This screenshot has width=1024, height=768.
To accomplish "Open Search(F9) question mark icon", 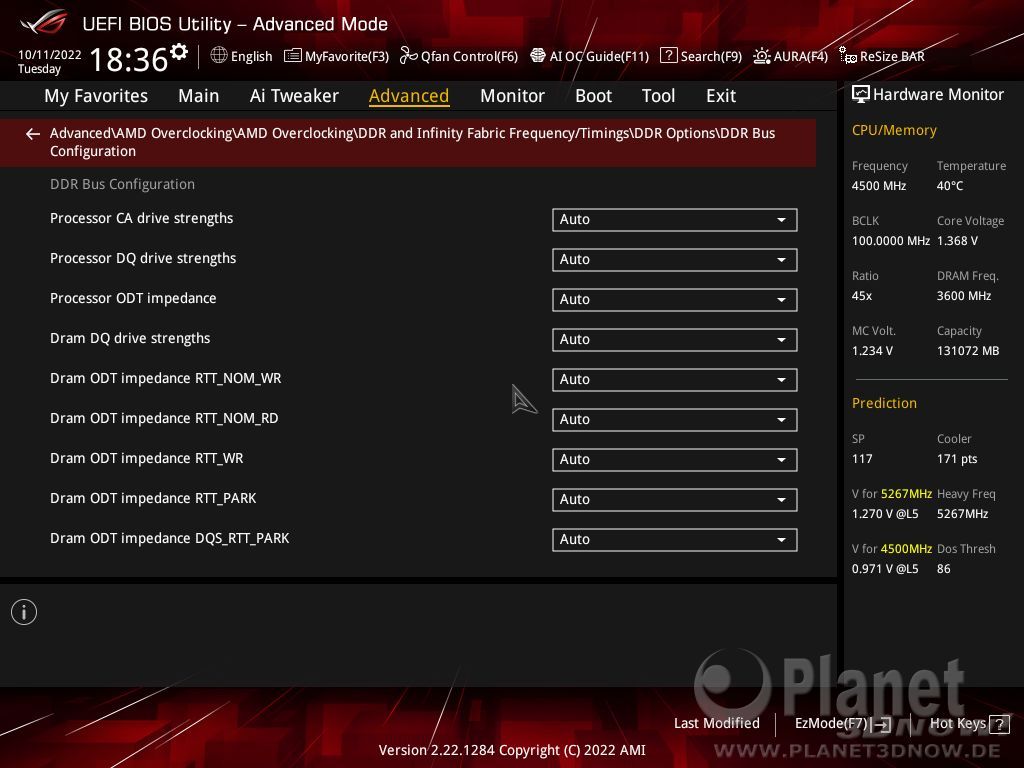I will [x=669, y=56].
